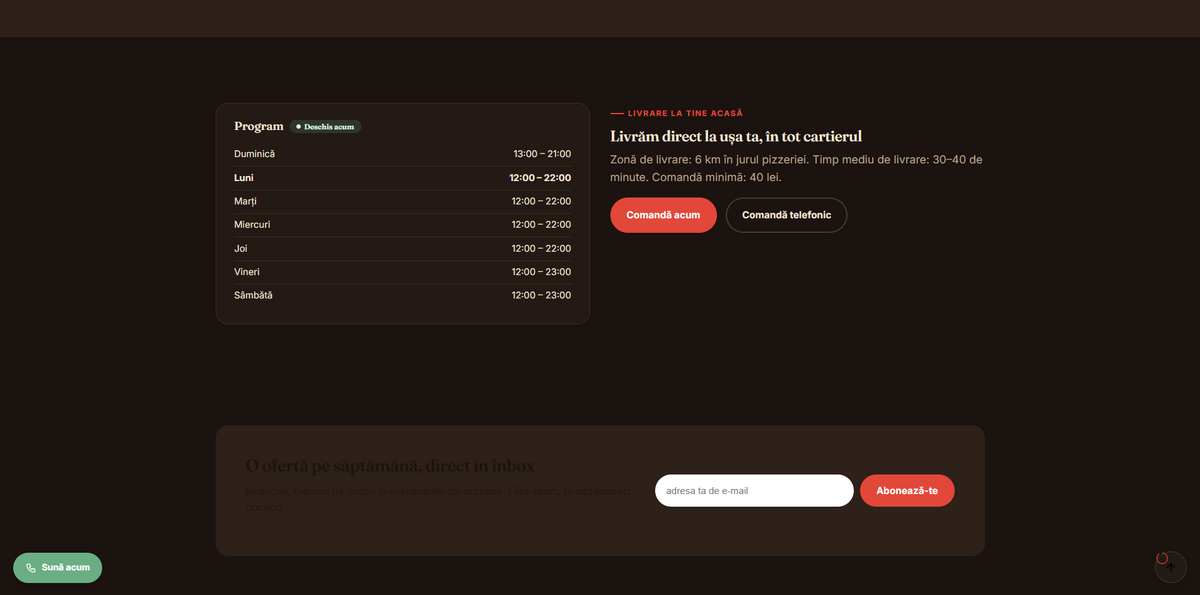Select the Duminică schedule row
The image size is (1200, 595).
403,154
